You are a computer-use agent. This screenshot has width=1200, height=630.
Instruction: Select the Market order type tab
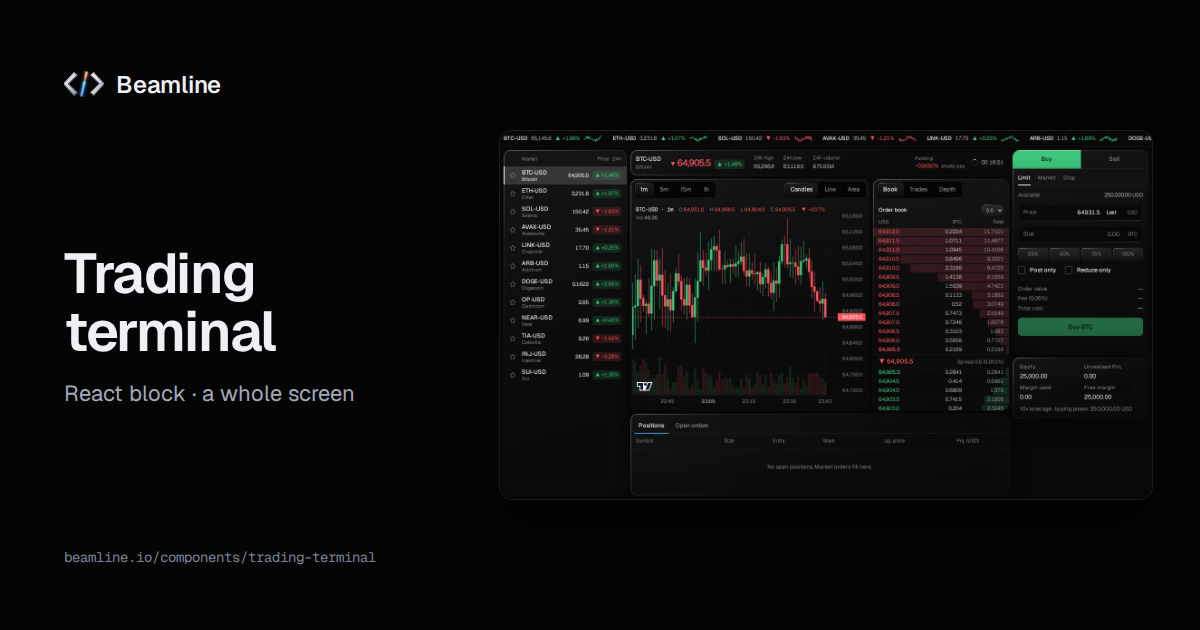[x=1047, y=178]
